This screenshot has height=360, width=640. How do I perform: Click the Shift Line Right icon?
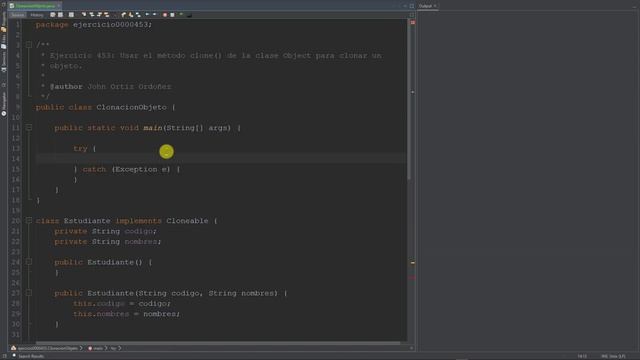pos(154,15)
